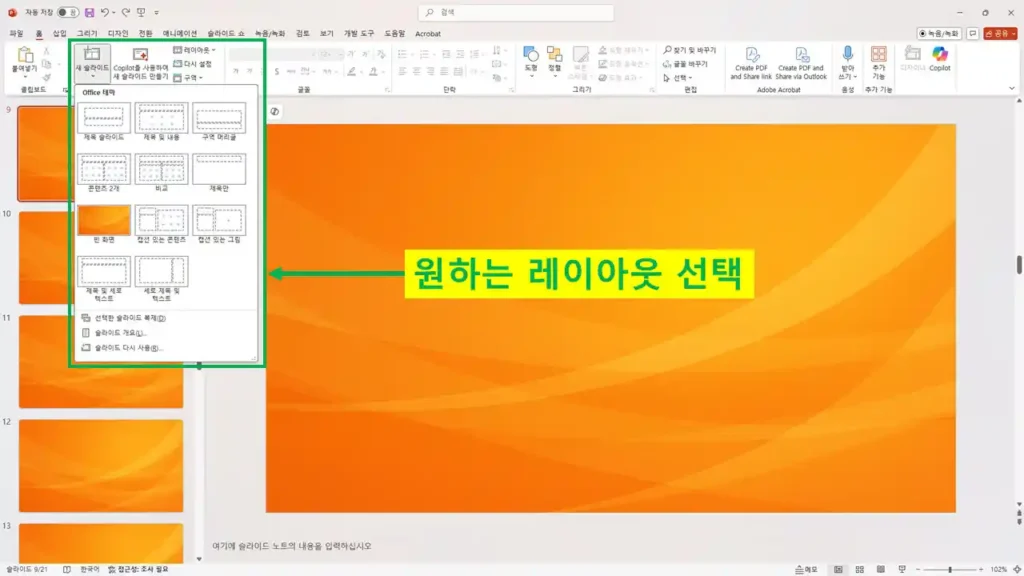Switch to Normal view icon
This screenshot has width=1024, height=576.
838,569
